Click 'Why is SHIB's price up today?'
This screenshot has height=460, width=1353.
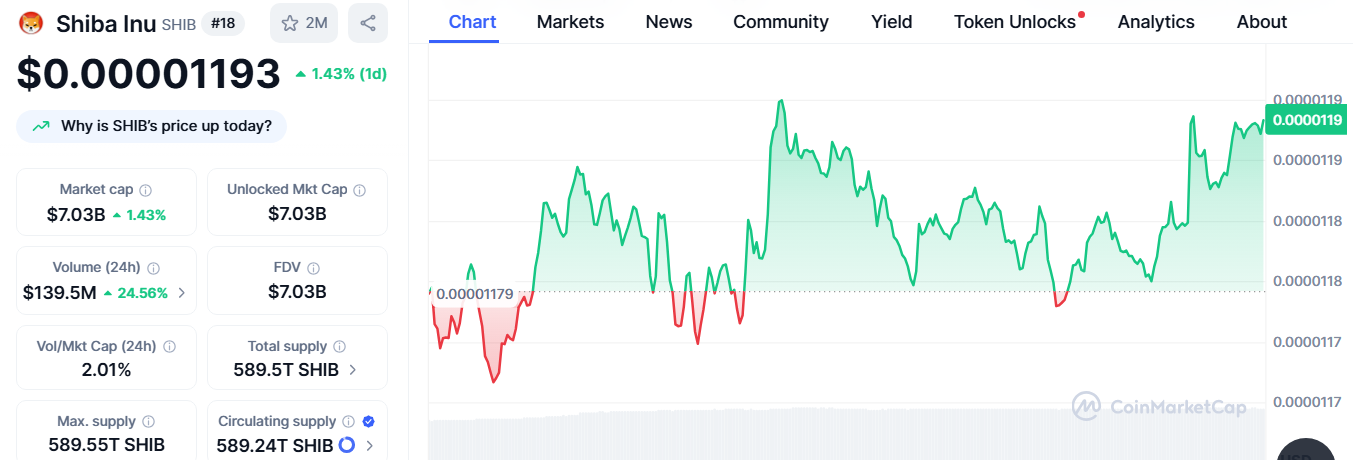[151, 127]
